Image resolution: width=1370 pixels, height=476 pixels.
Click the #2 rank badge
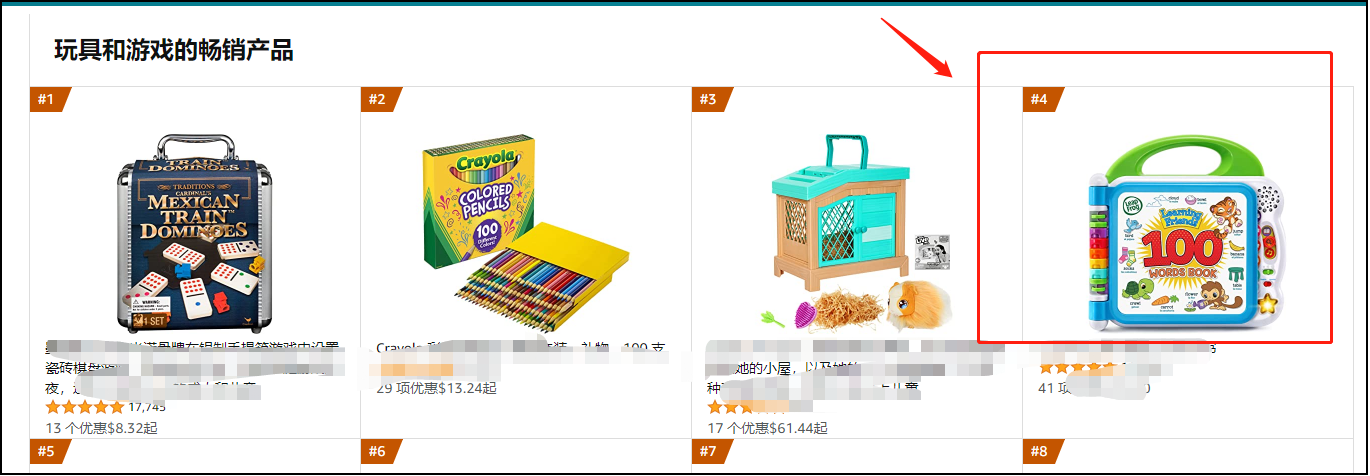(x=380, y=99)
